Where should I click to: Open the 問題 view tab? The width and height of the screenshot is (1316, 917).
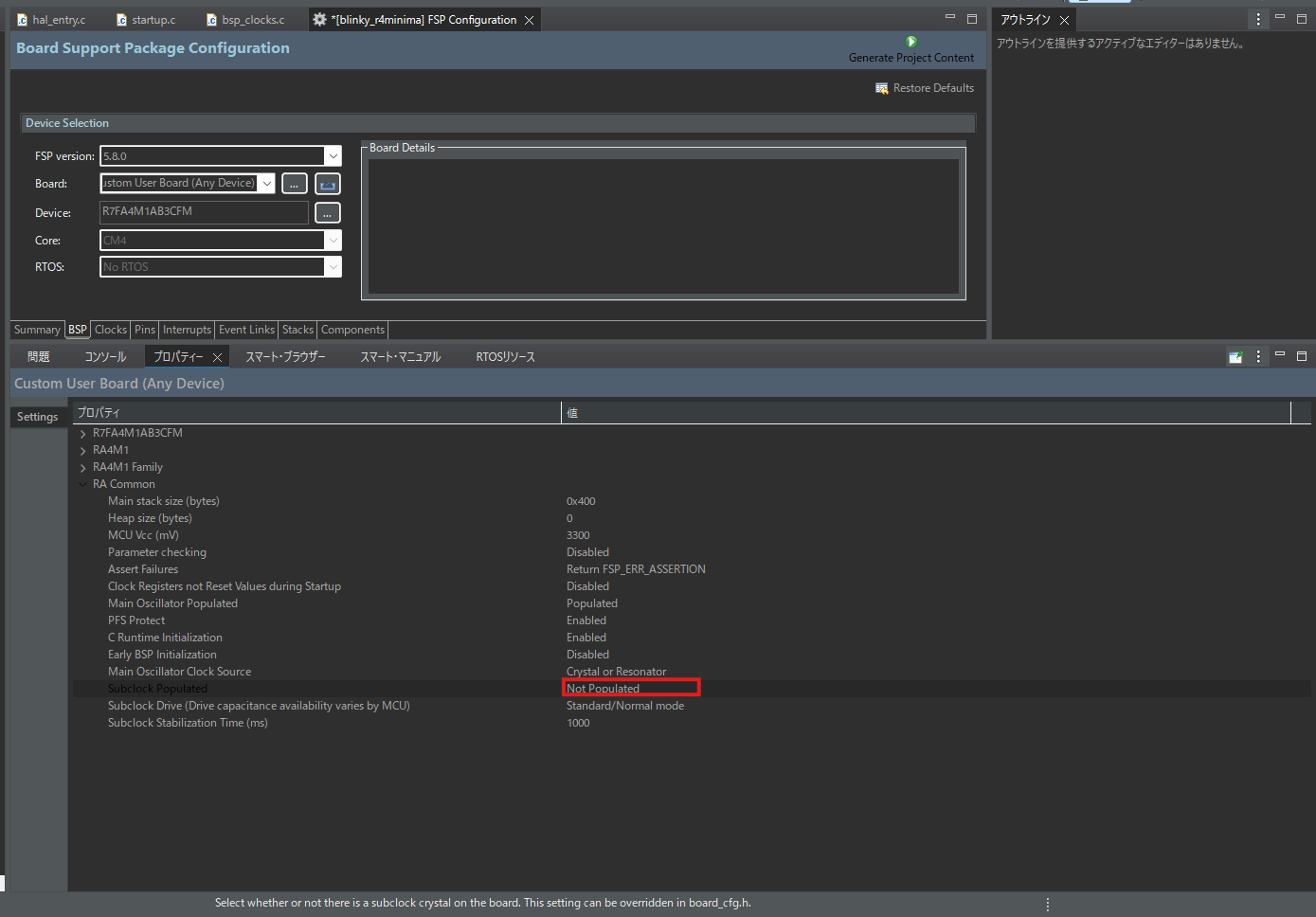(x=38, y=357)
